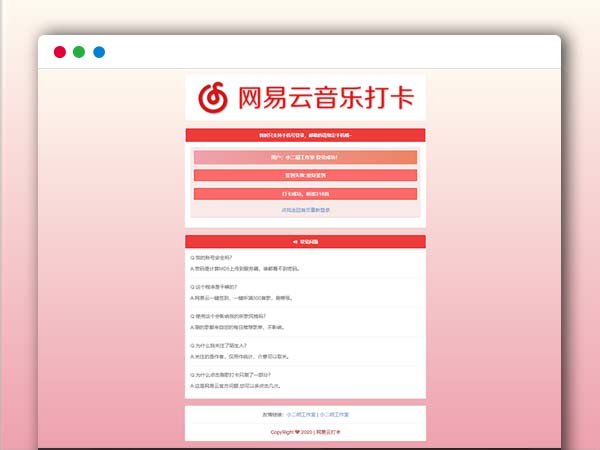This screenshot has width=600, height=450.
Task: Click the green window control dot
Action: click(x=79, y=52)
